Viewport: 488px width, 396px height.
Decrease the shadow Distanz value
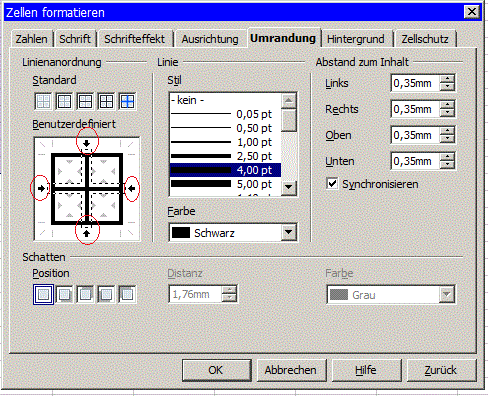229,298
